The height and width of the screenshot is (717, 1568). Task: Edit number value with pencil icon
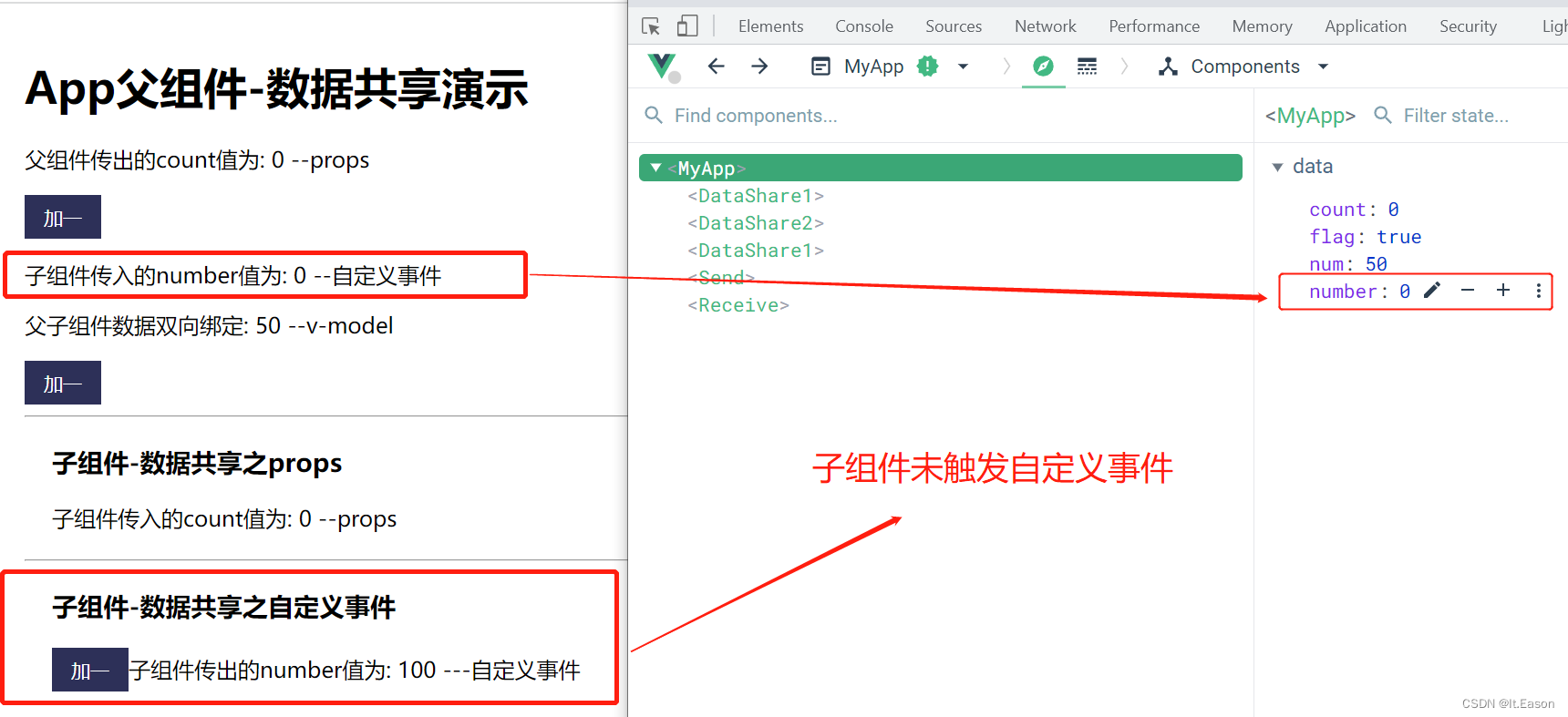click(1432, 290)
